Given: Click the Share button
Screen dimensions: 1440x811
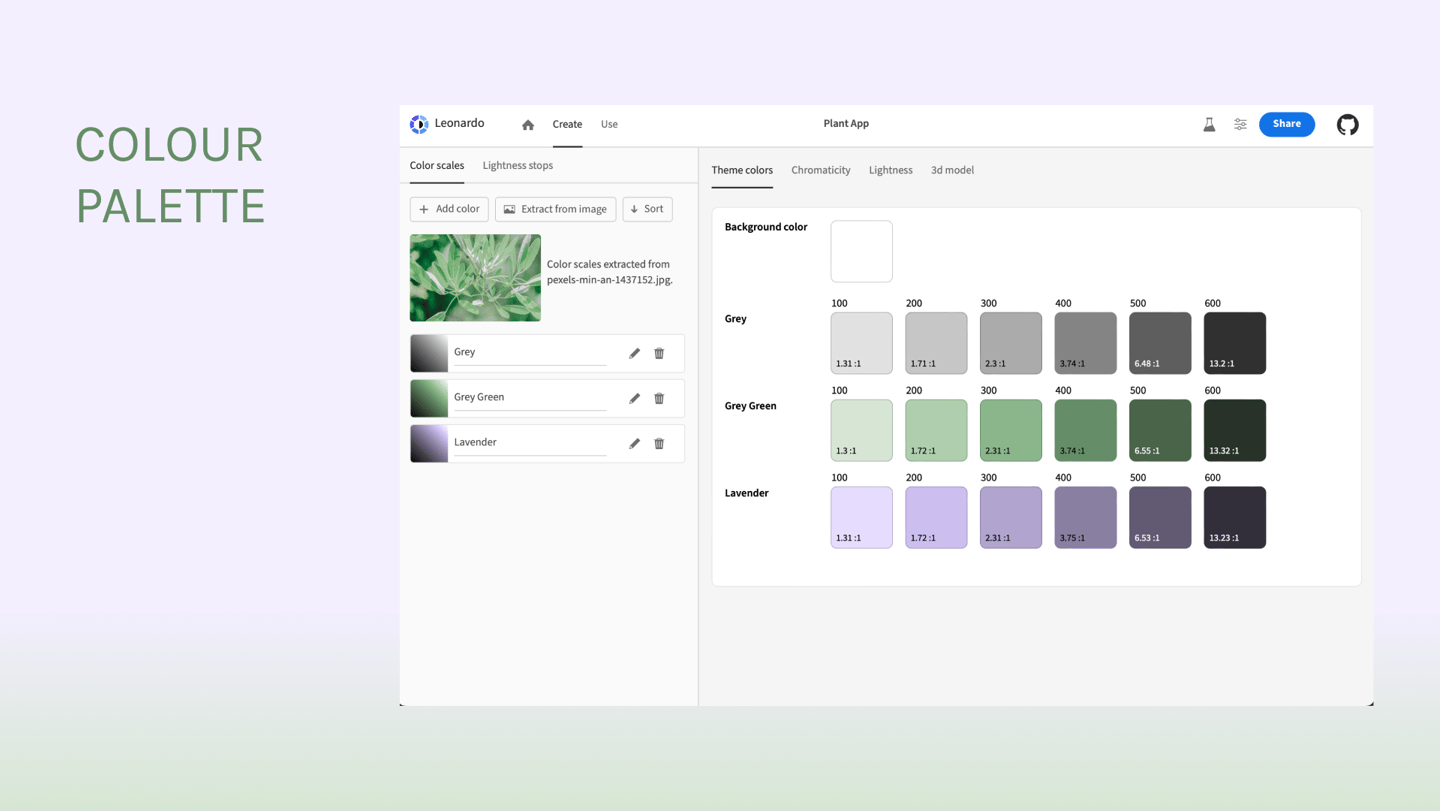Looking at the screenshot, I should point(1286,124).
